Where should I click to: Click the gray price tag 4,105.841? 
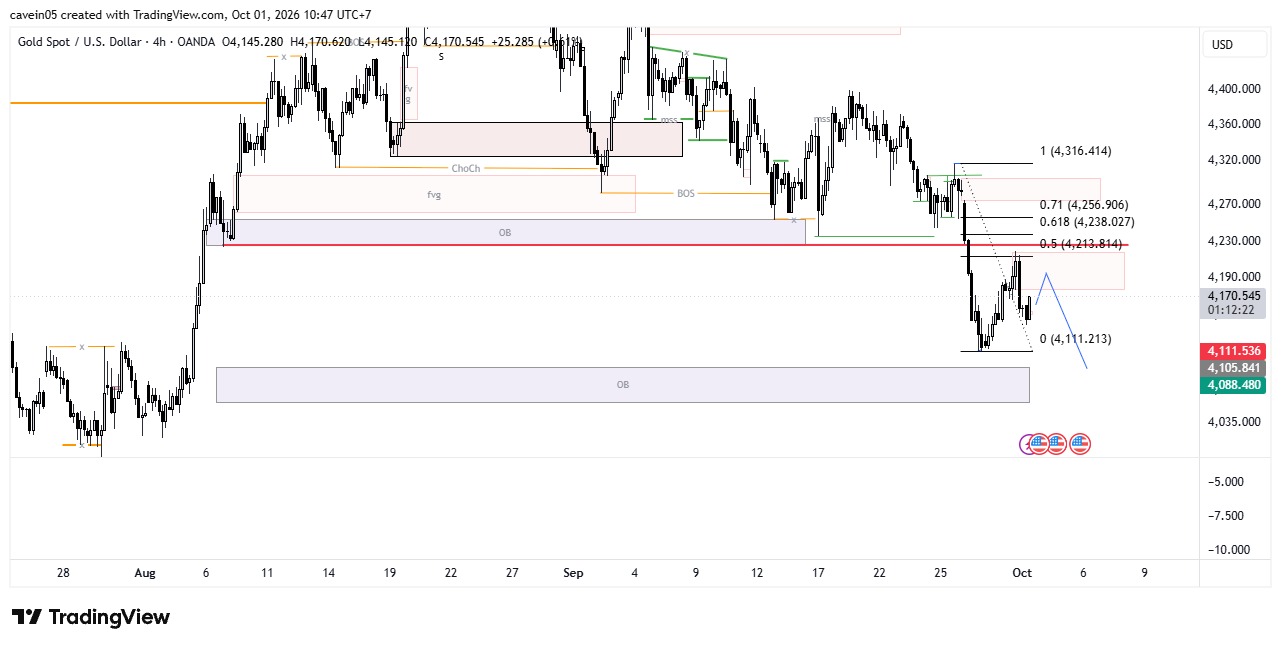[1232, 368]
